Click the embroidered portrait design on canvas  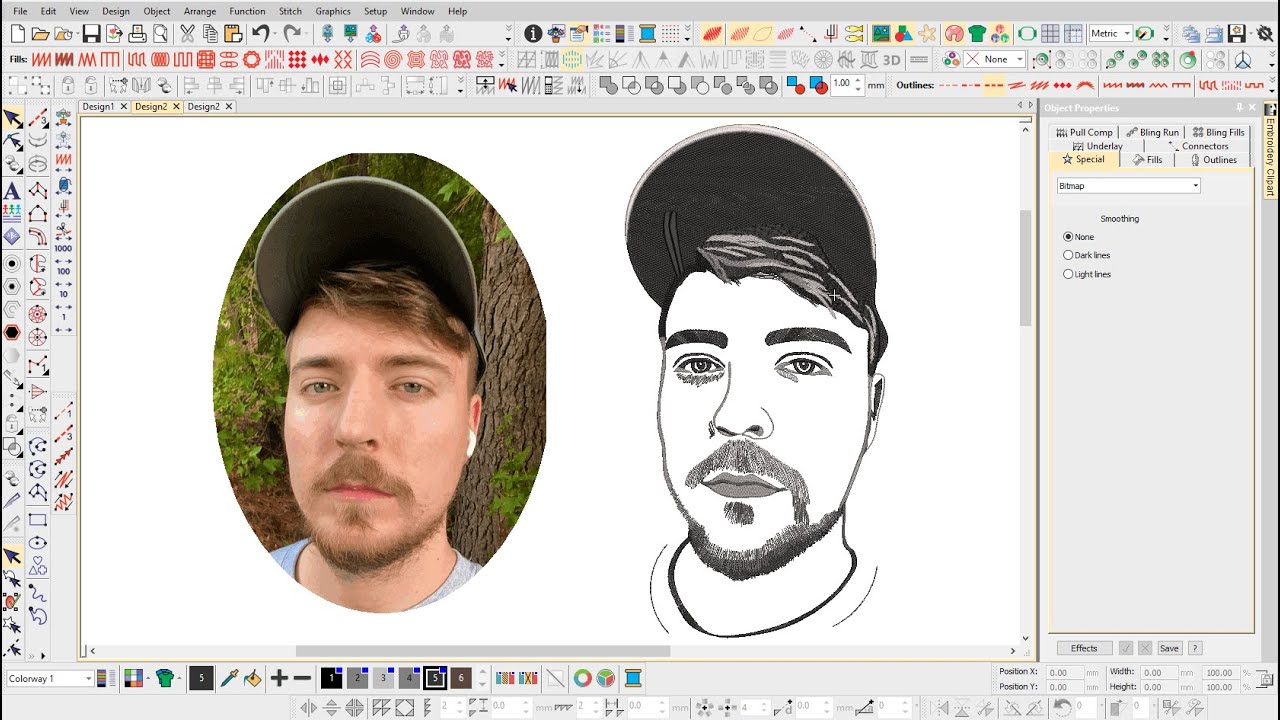coord(757,380)
